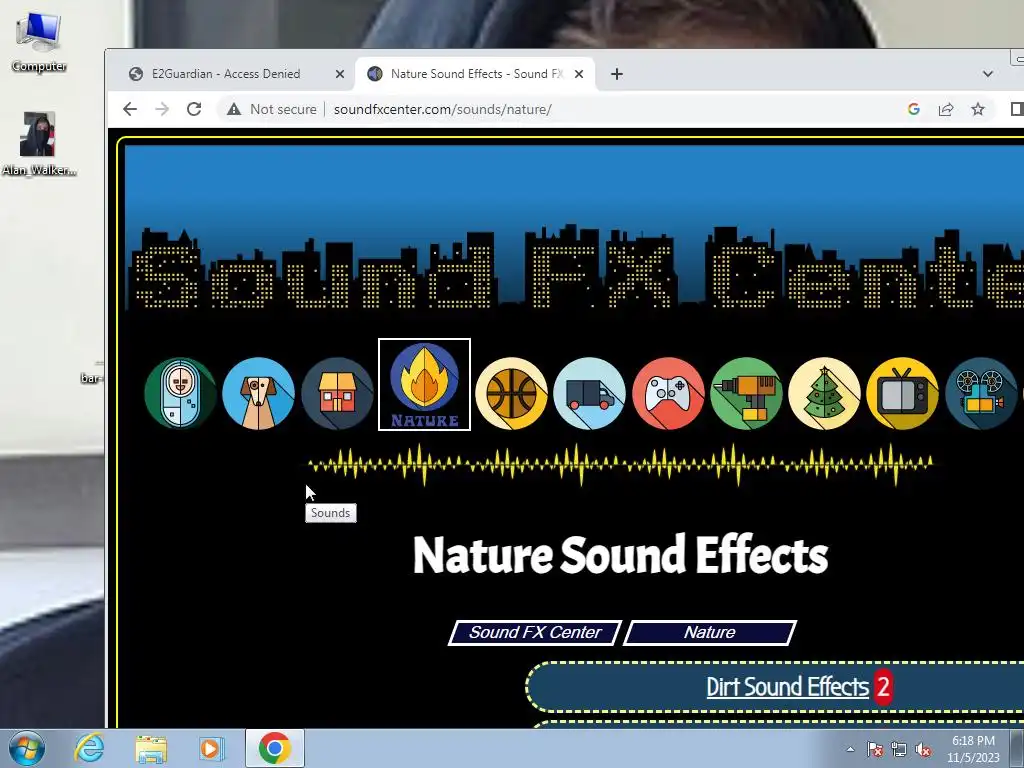This screenshot has height=768, width=1024.
Task: Open the baby sounds category icon
Action: [x=180, y=393]
